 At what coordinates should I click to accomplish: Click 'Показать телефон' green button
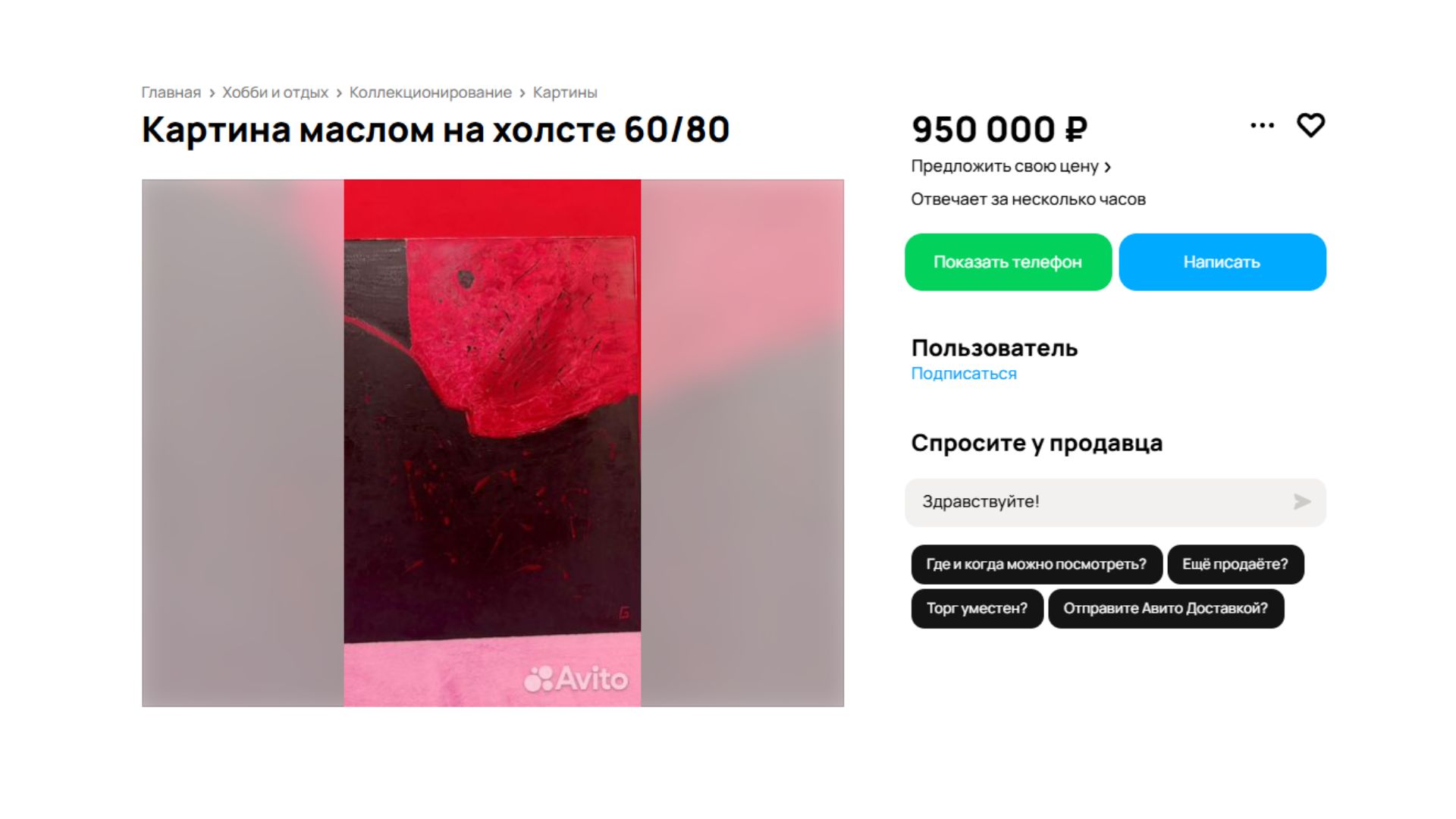[x=1008, y=262]
